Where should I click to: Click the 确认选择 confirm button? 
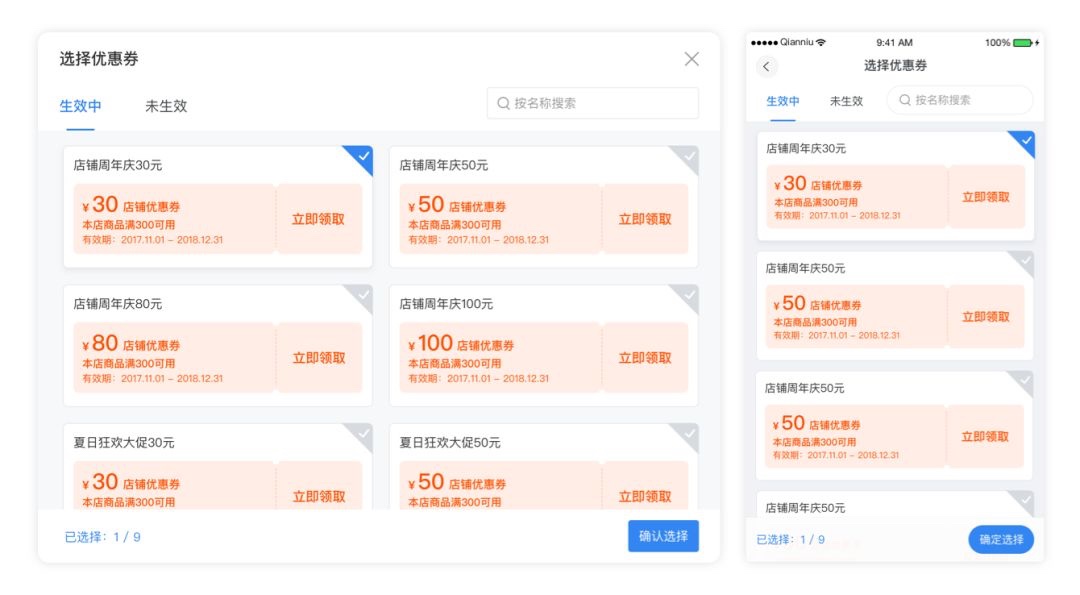coord(661,536)
